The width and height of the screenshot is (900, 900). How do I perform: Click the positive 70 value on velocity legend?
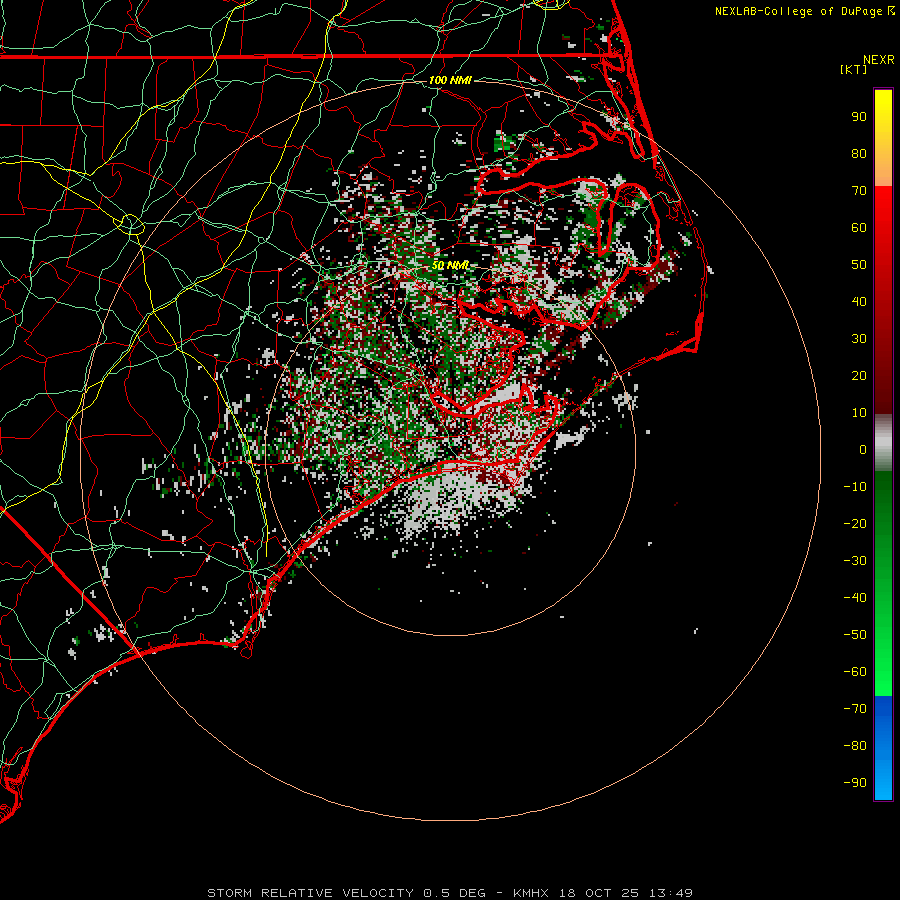859,191
